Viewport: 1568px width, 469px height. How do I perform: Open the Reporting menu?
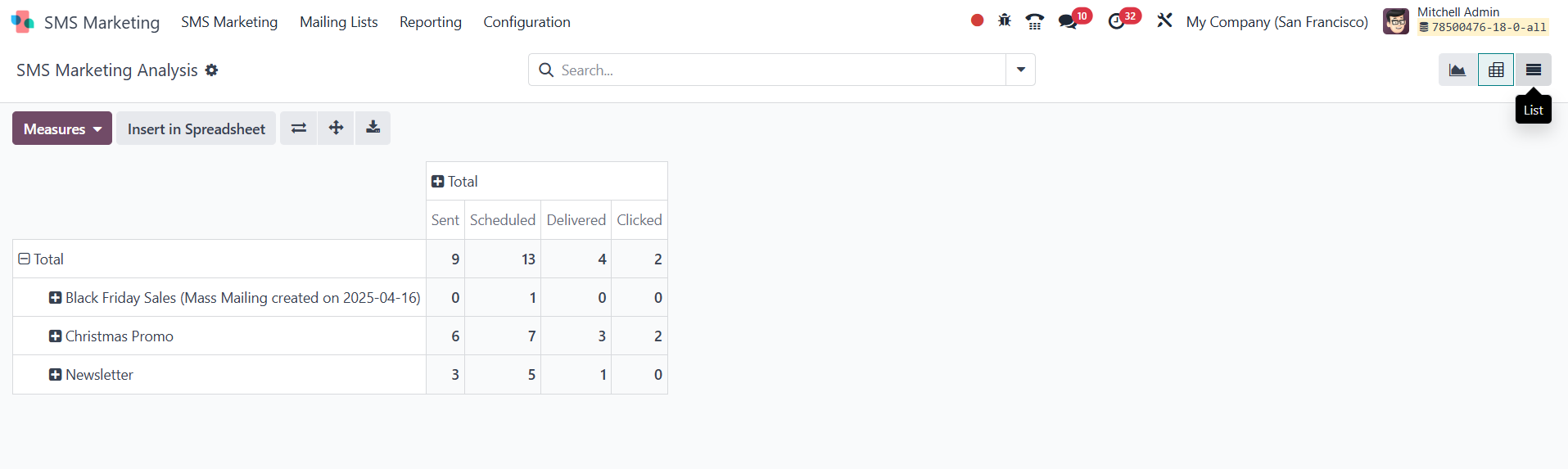click(x=430, y=22)
